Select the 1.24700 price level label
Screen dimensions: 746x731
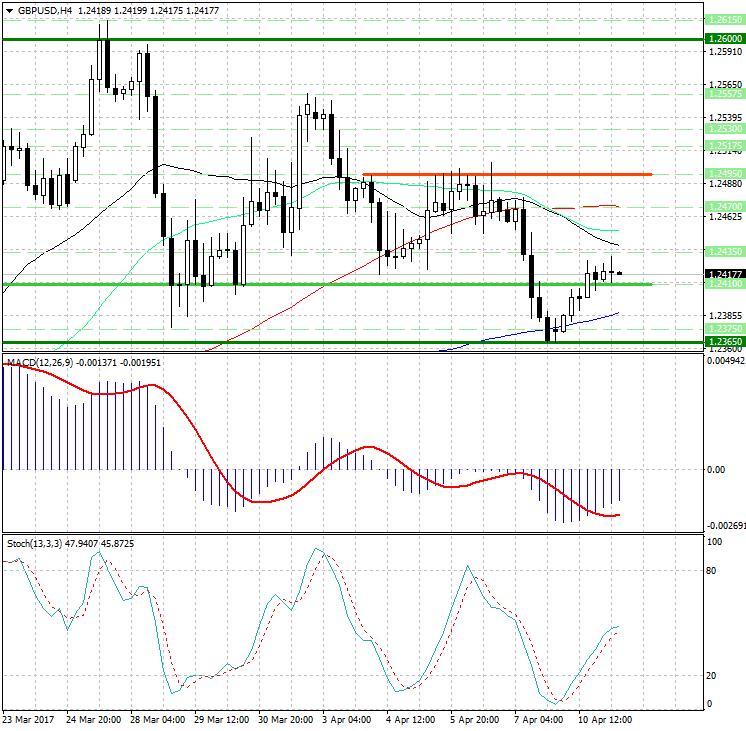coord(724,205)
